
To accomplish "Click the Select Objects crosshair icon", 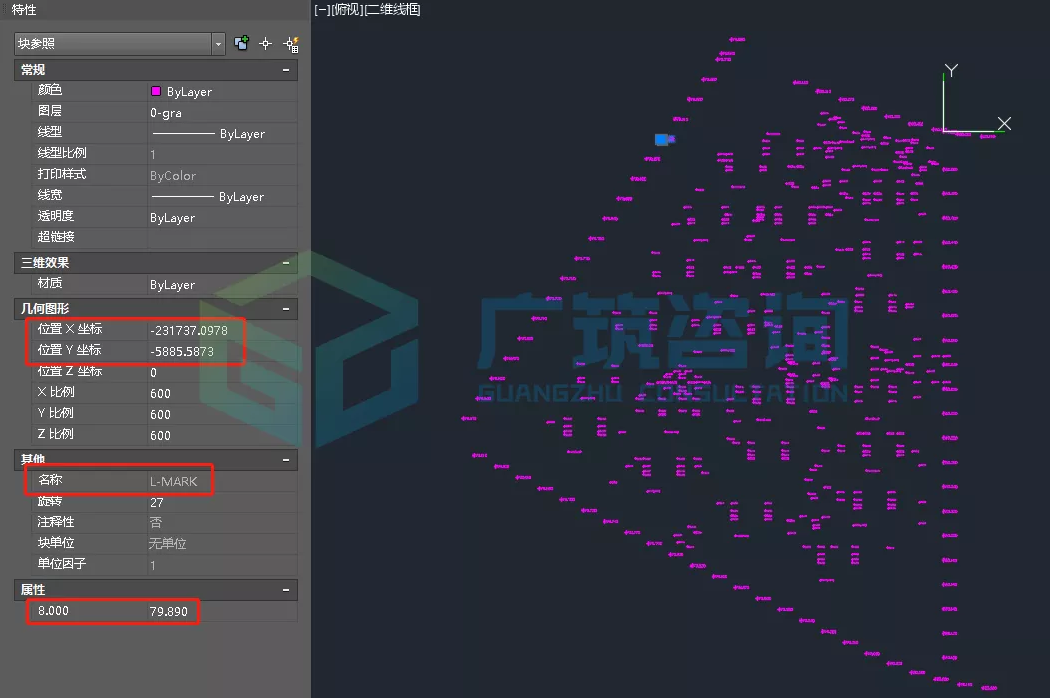I will point(266,43).
